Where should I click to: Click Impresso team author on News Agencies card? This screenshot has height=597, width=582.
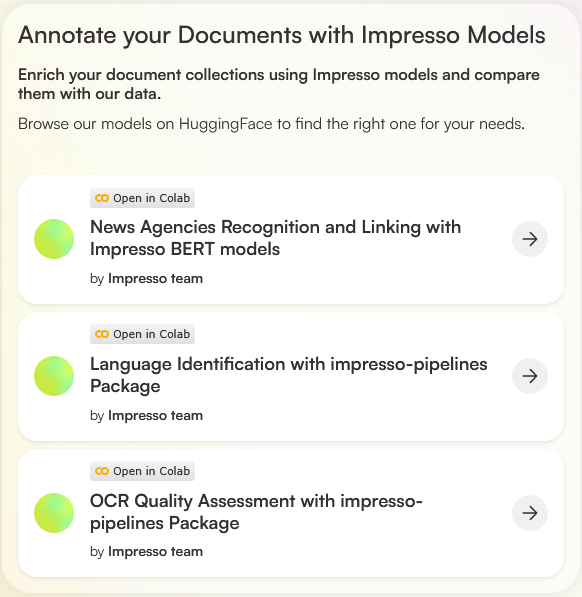[x=155, y=278]
